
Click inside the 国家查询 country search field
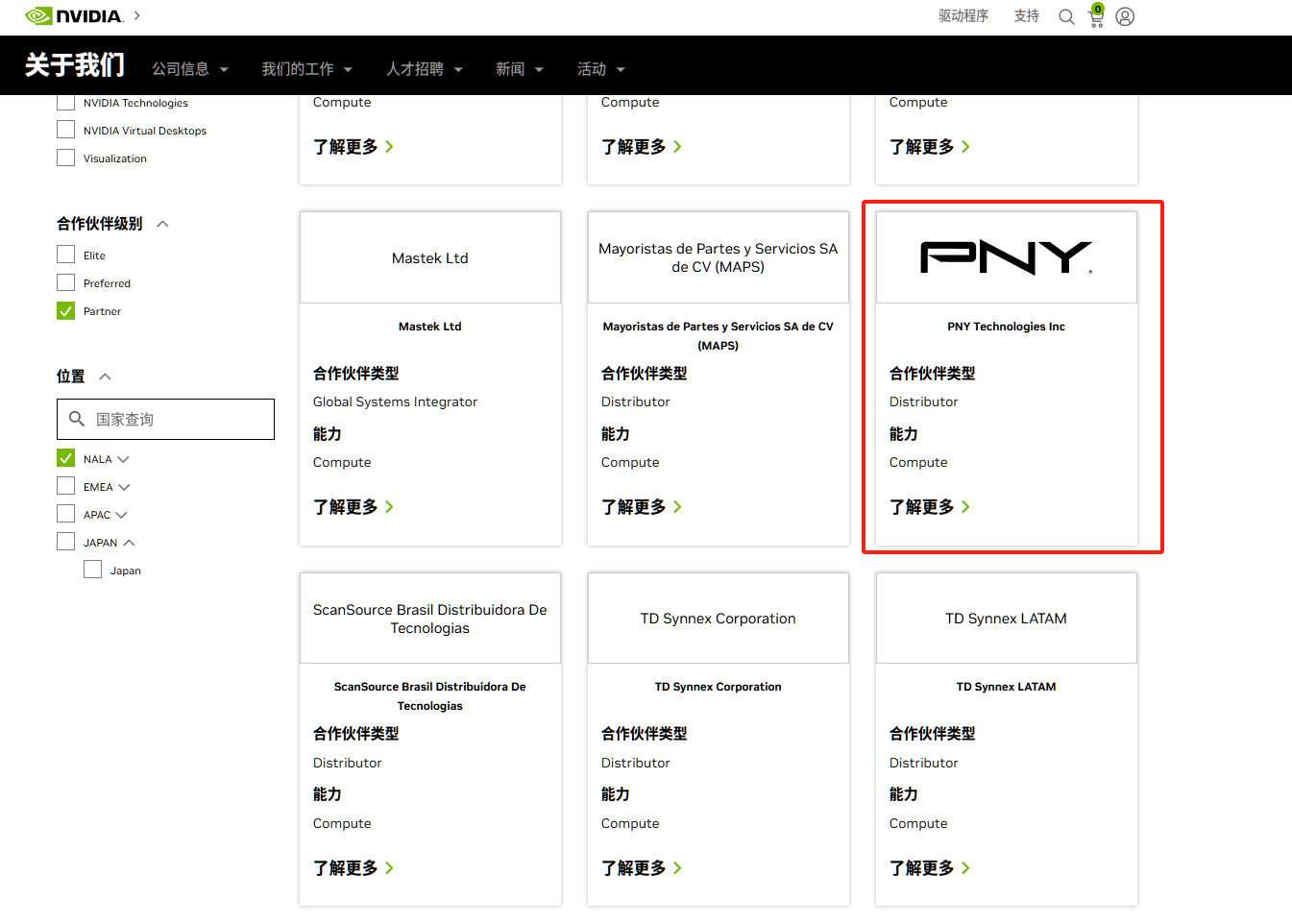tap(165, 419)
